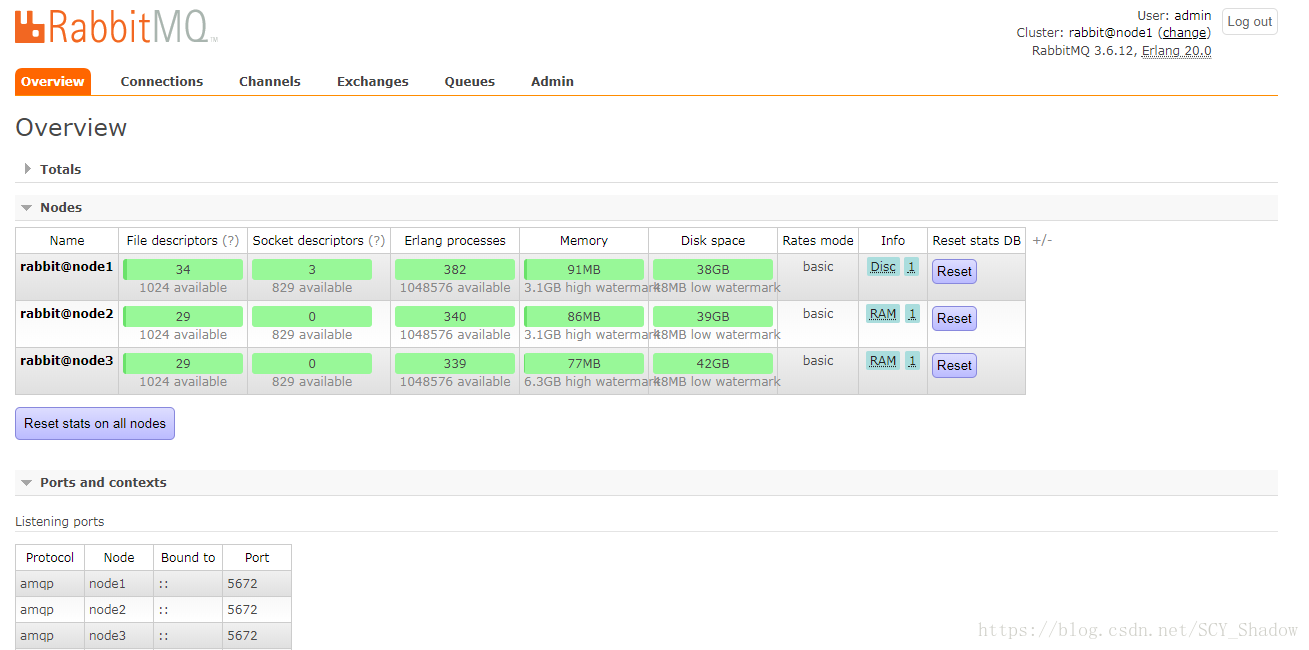
Task: Open Socket descriptors help question mark
Action: tap(377, 241)
